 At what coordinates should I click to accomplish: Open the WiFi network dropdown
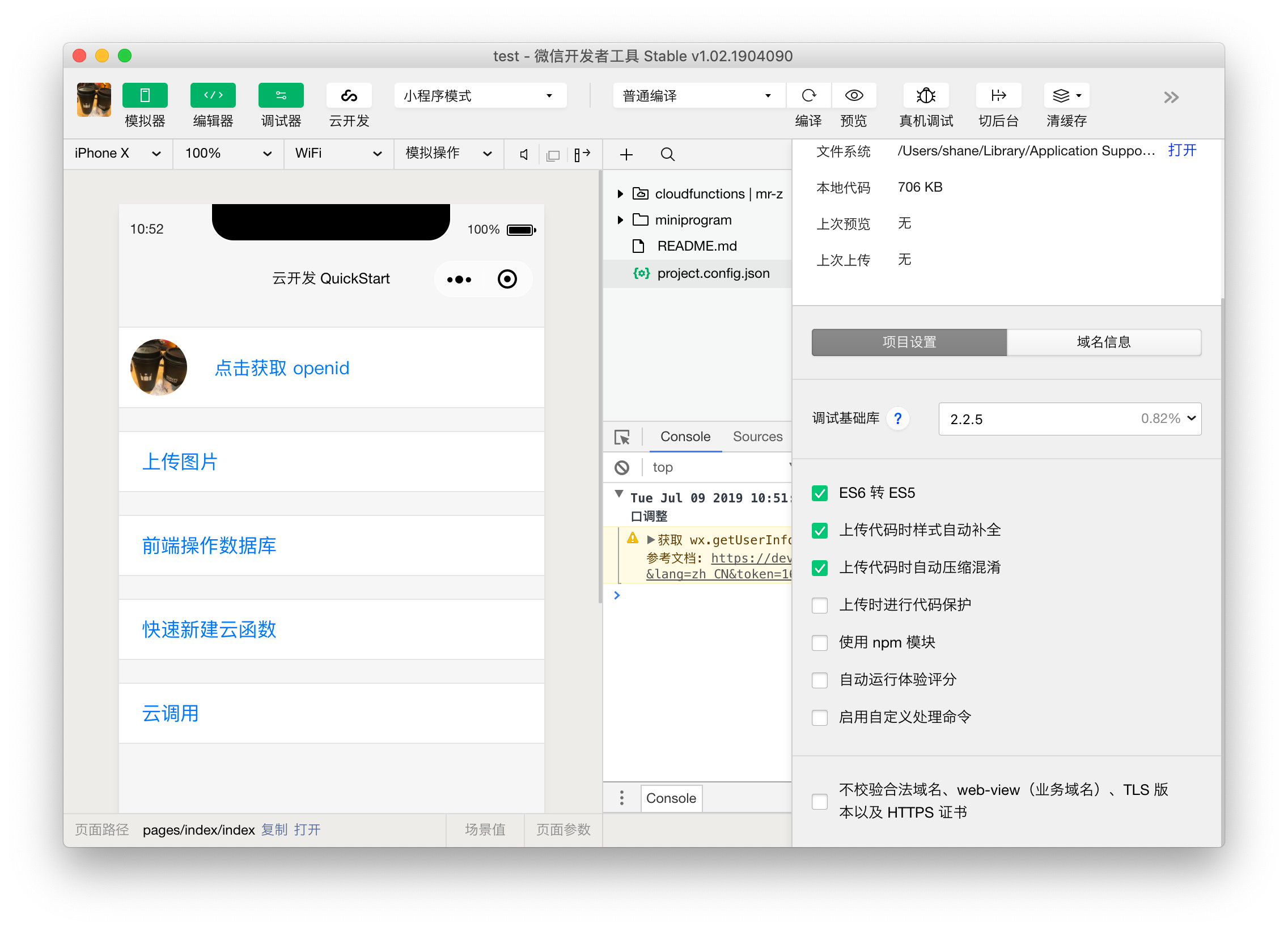339,153
